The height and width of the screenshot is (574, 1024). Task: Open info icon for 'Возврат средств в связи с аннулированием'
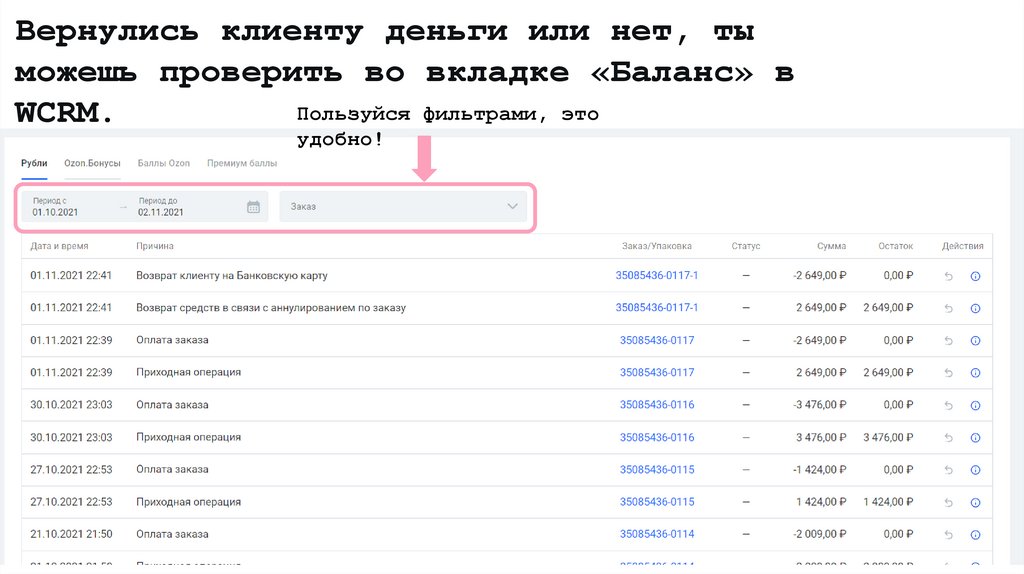coord(975,308)
